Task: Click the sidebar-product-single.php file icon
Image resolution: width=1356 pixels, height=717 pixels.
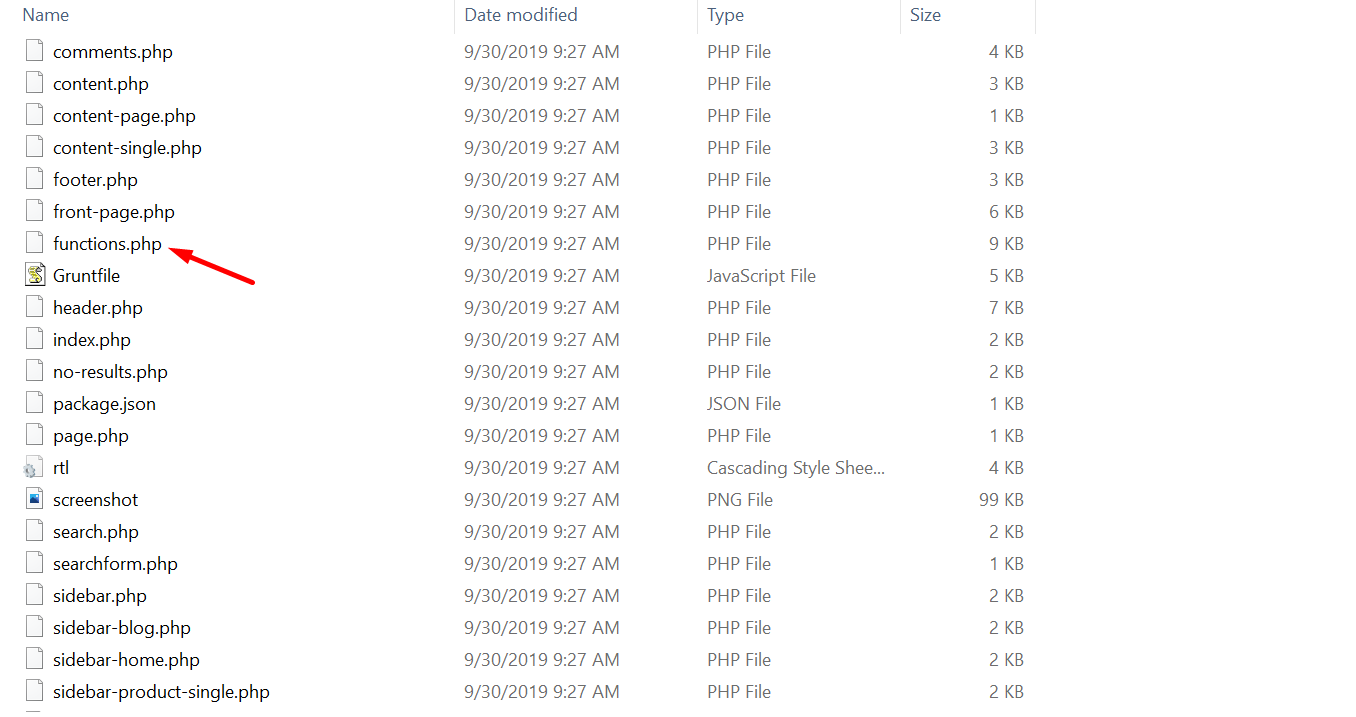Action: [35, 691]
